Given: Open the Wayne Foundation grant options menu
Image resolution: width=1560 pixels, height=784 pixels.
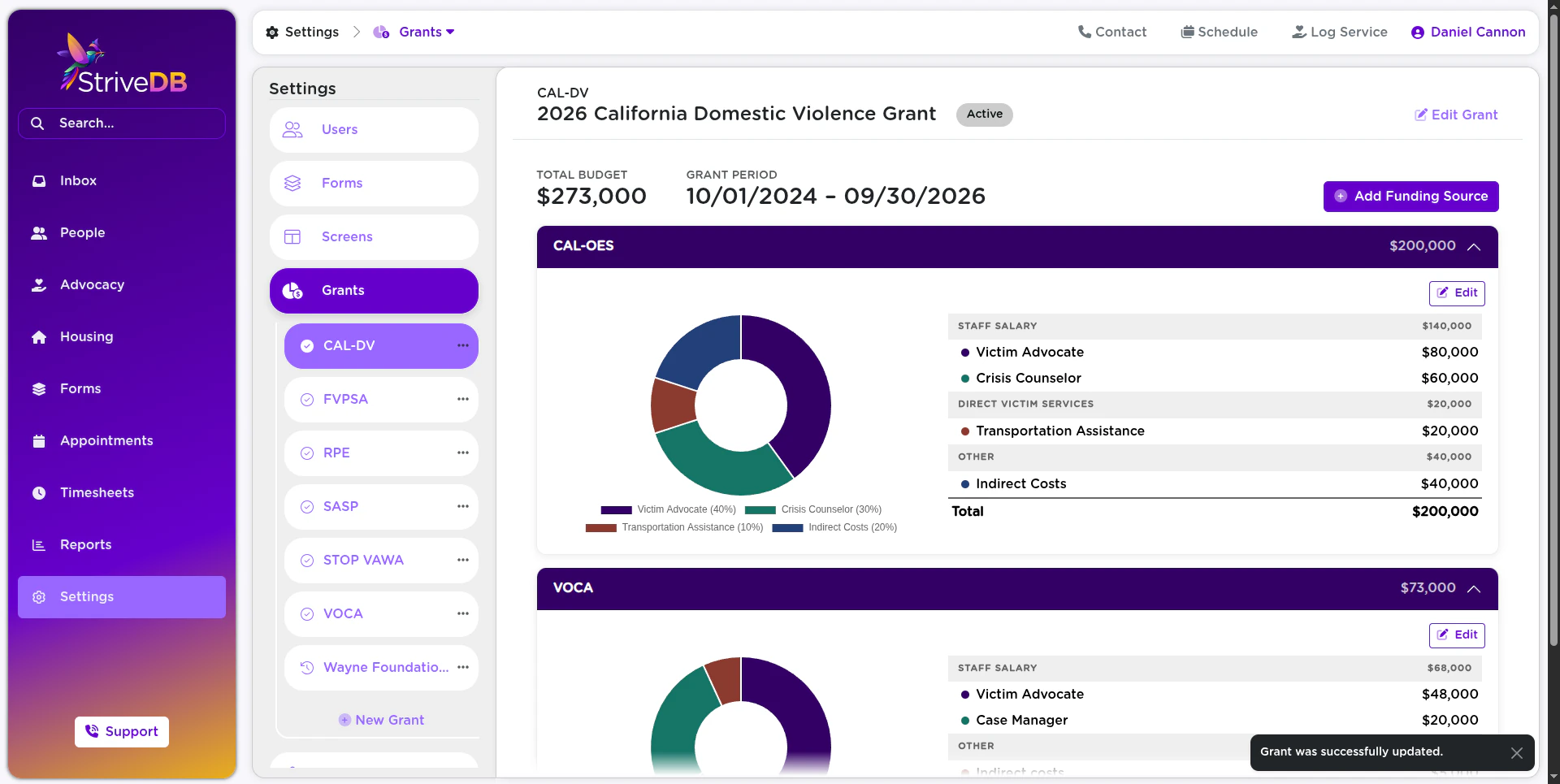Looking at the screenshot, I should (x=463, y=668).
